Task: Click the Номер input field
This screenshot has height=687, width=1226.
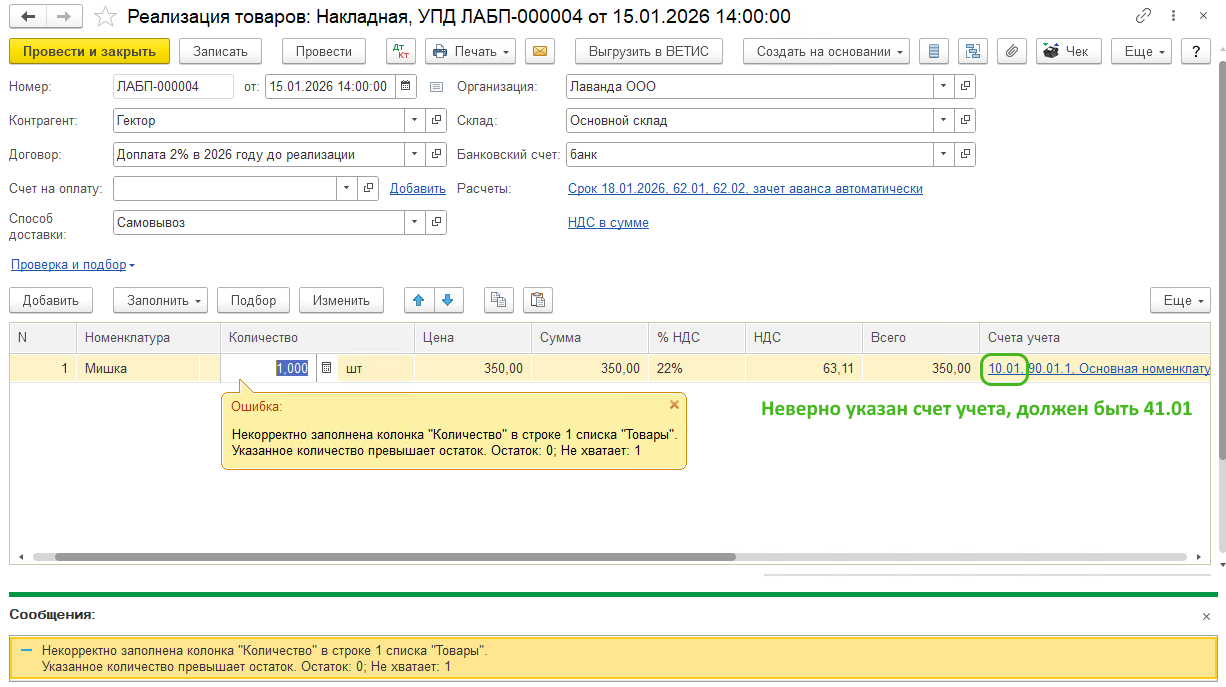Action: tap(172, 87)
